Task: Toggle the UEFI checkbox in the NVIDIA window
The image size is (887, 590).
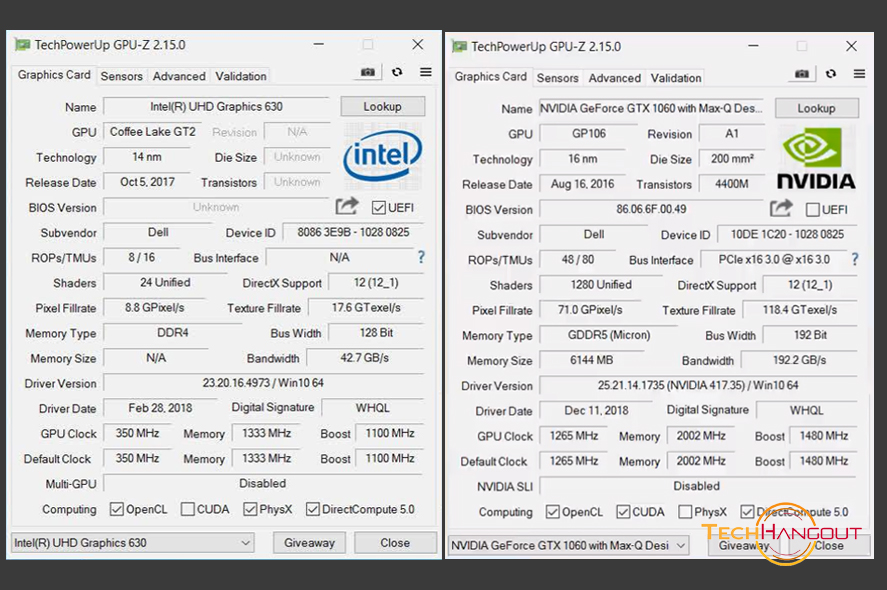Action: [813, 210]
